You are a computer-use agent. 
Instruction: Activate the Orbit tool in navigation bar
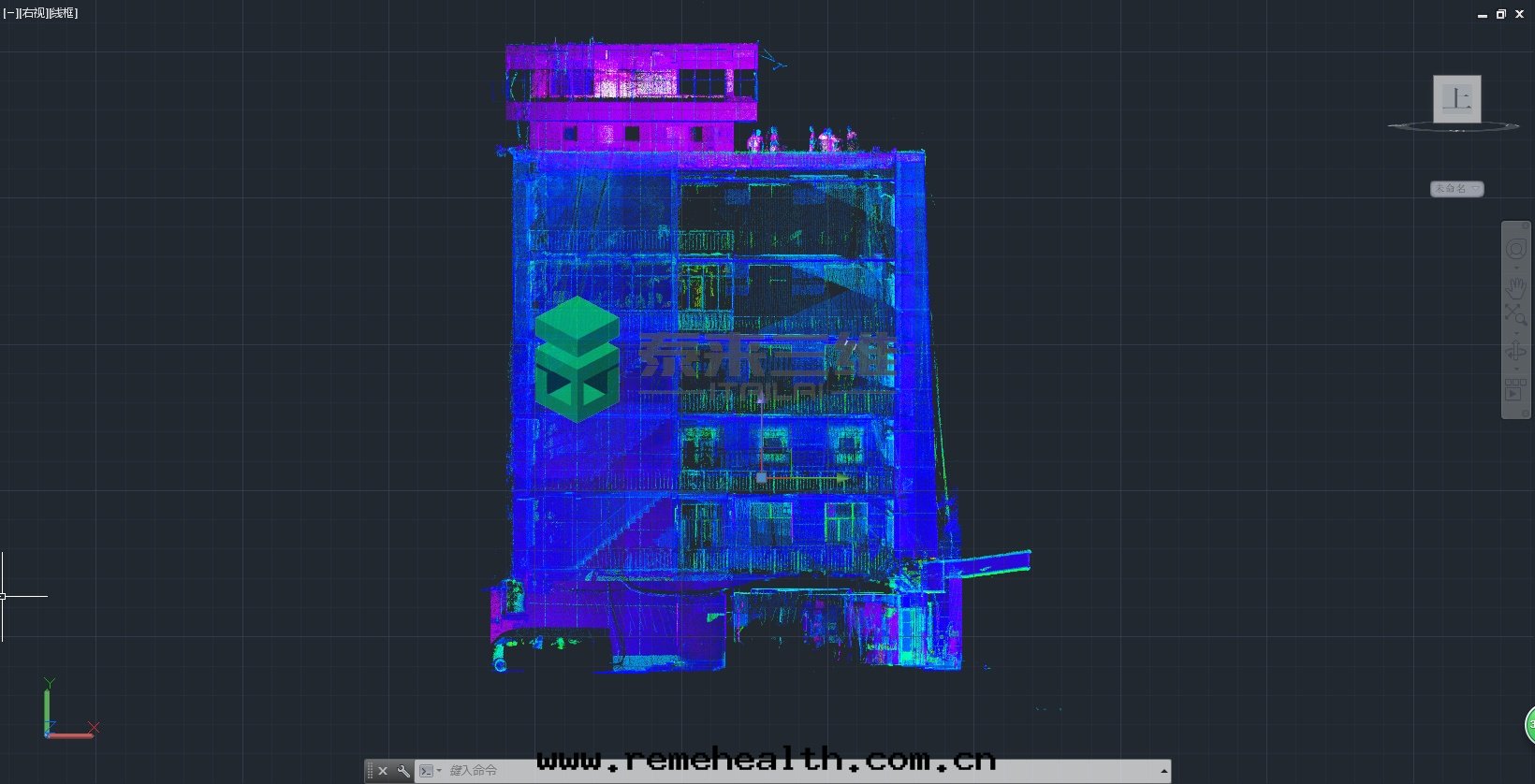coord(1515,351)
